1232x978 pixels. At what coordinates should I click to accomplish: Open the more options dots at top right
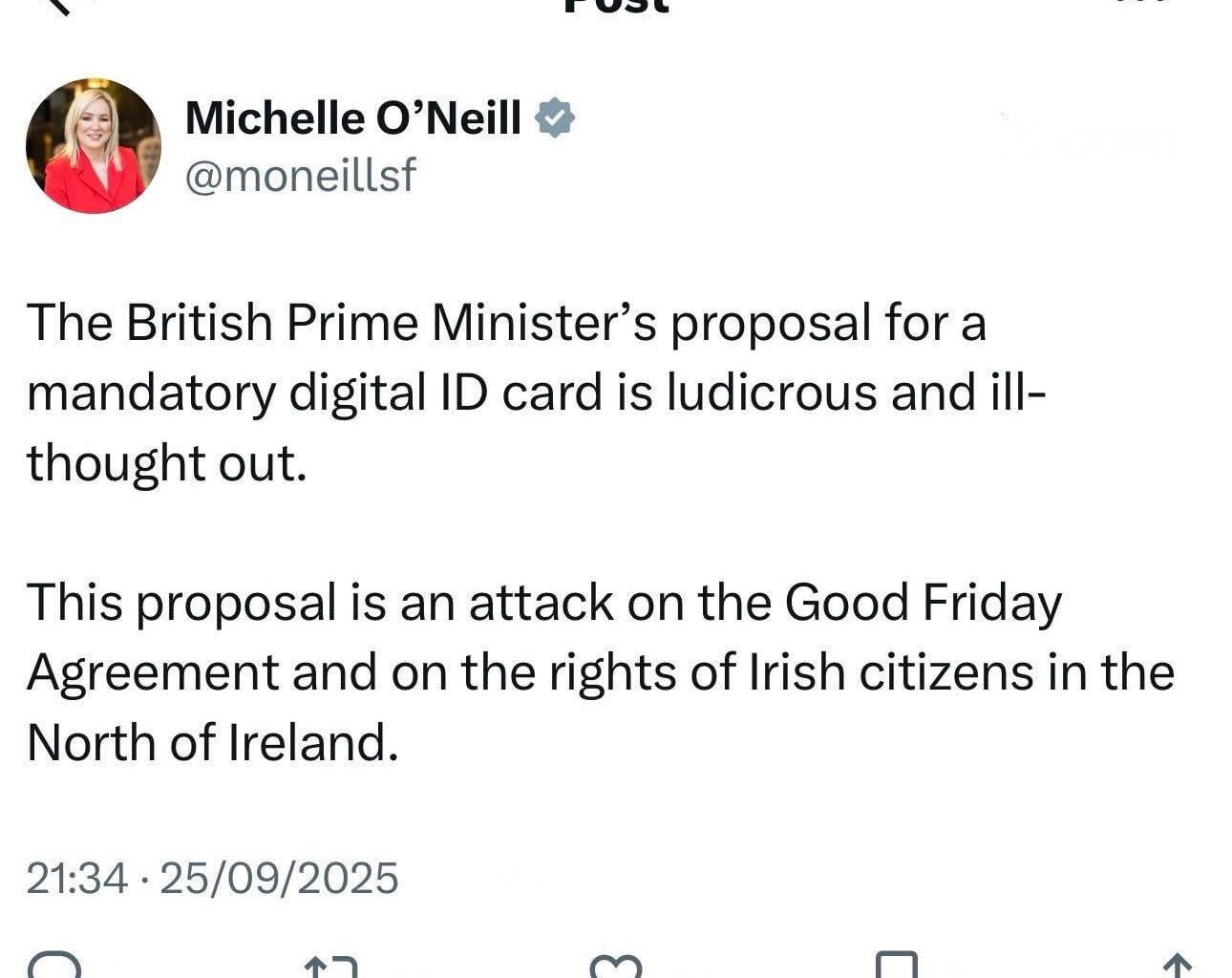1139,4
